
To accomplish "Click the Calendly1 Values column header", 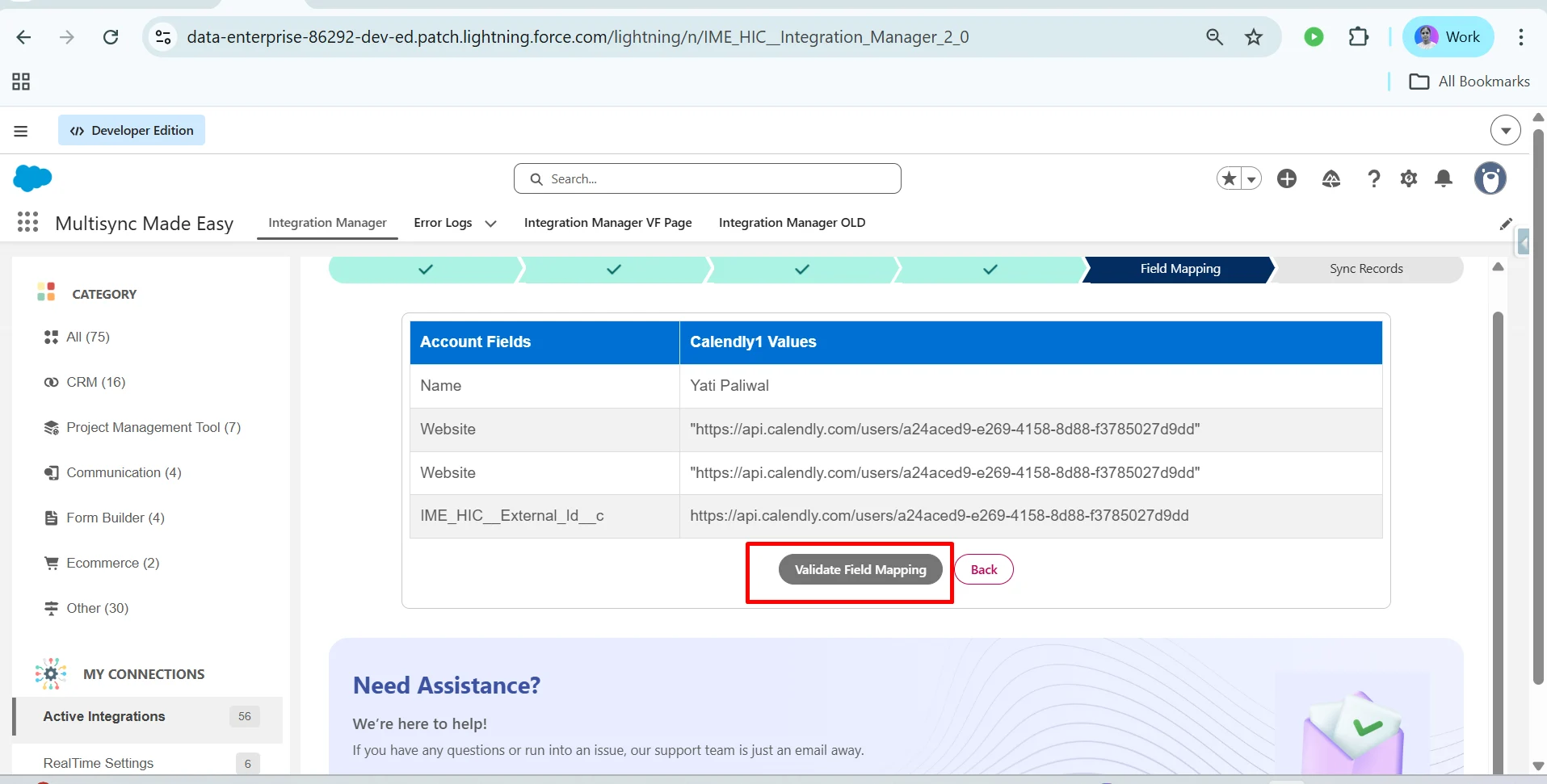I will pyautogui.click(x=1031, y=342).
